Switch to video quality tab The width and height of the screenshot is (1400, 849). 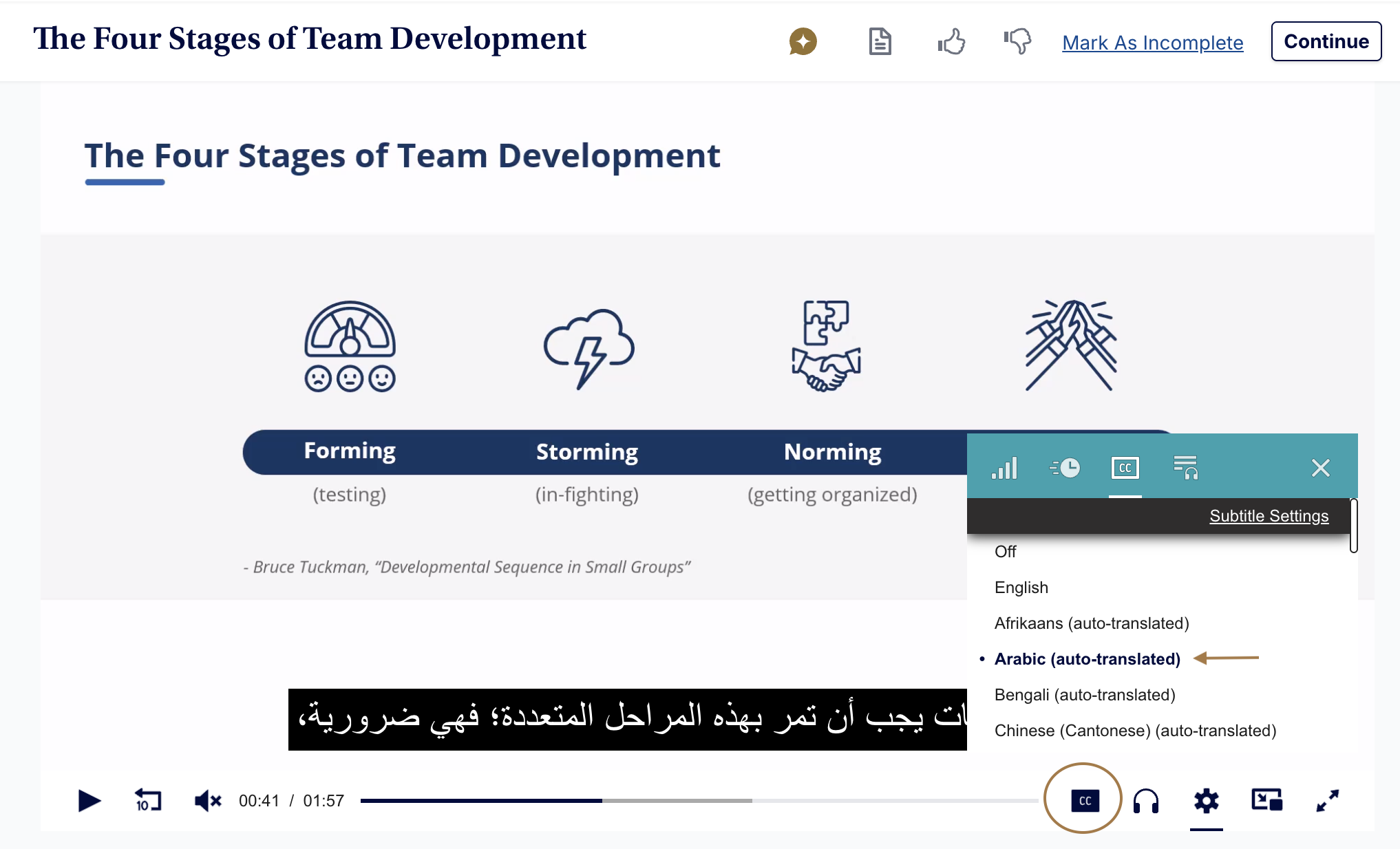tap(1004, 468)
